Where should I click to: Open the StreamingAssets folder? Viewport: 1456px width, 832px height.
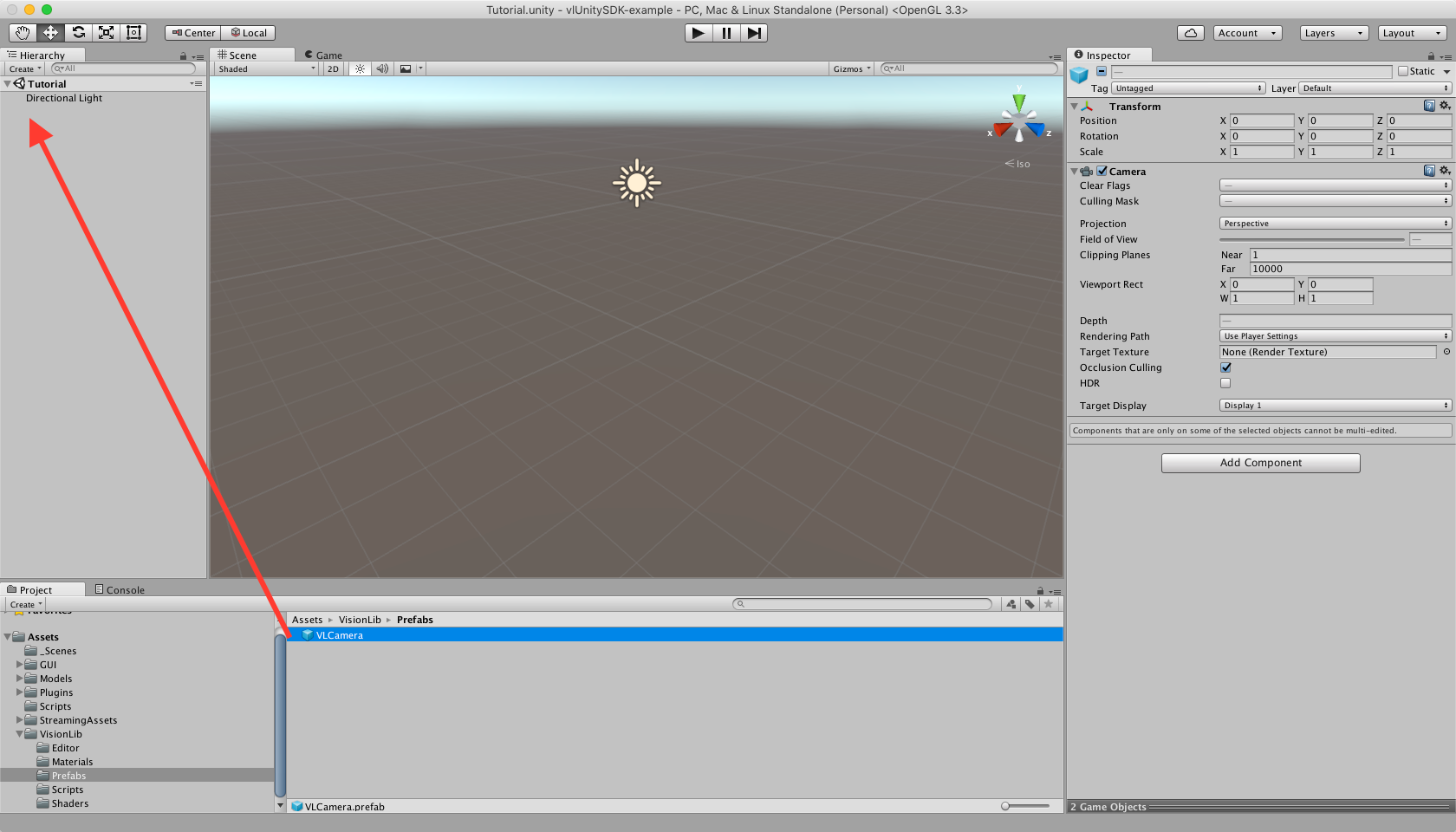pos(78,720)
